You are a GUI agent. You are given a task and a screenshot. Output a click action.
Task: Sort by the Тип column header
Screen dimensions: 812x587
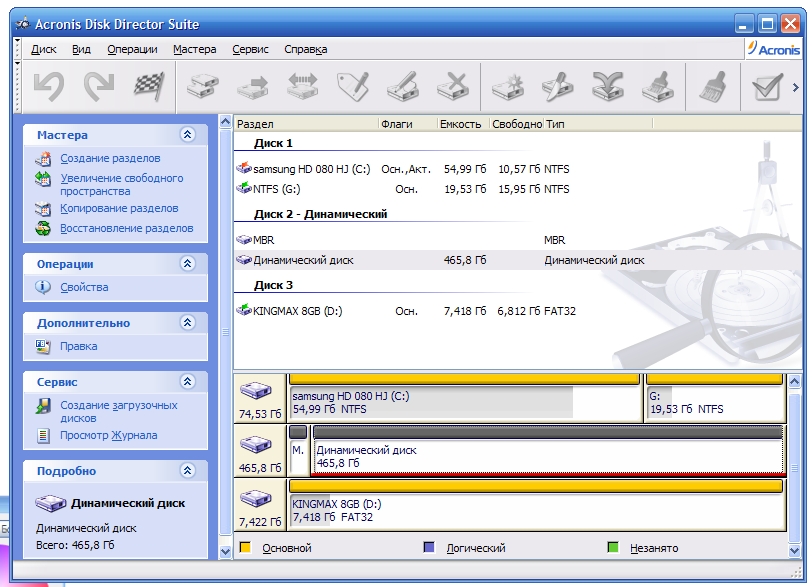598,124
